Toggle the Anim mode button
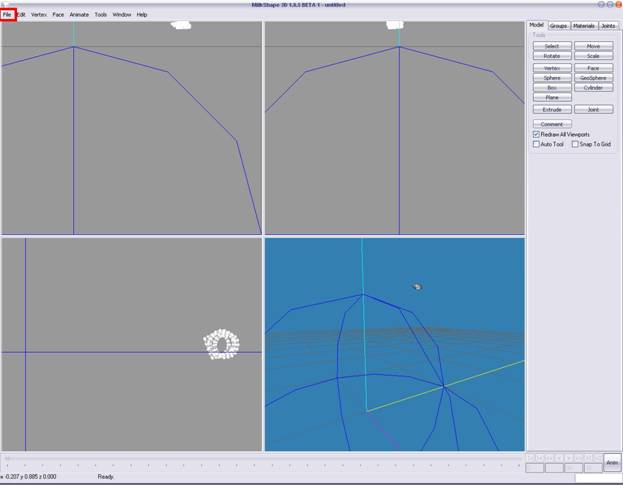 (x=612, y=463)
